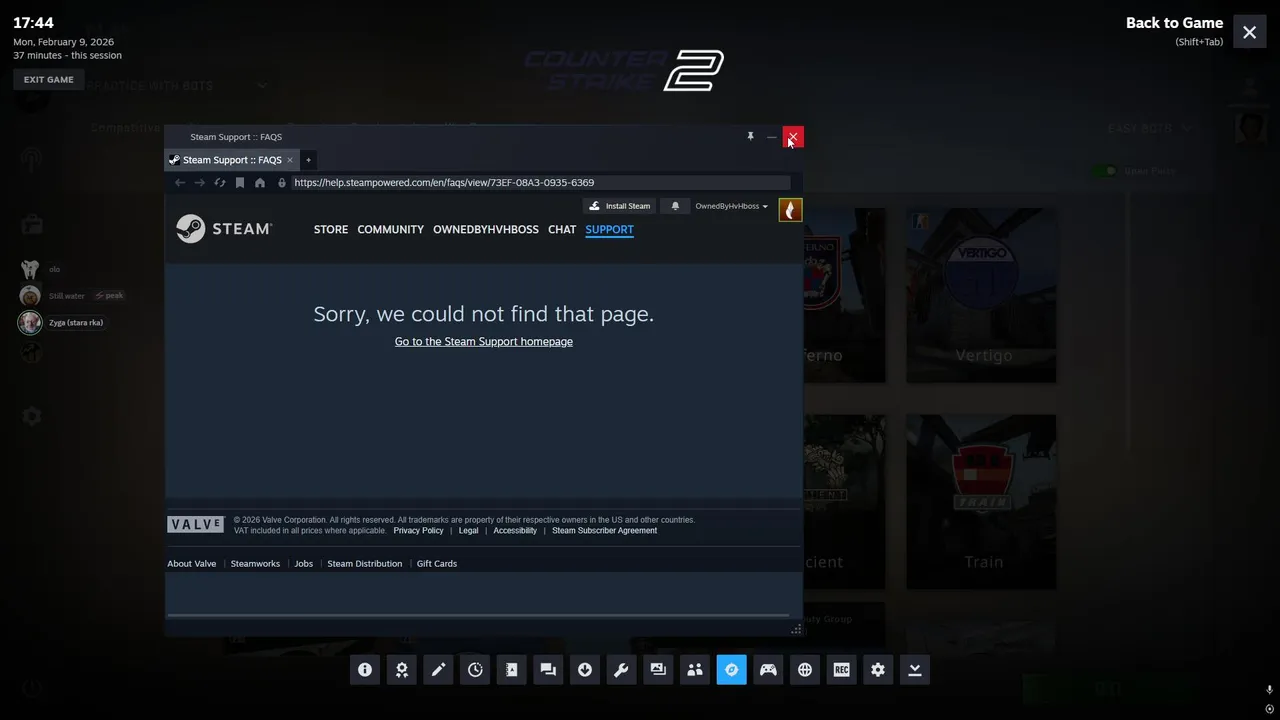Open the Steam Distribution footer link
This screenshot has height=720, width=1280.
pos(365,564)
